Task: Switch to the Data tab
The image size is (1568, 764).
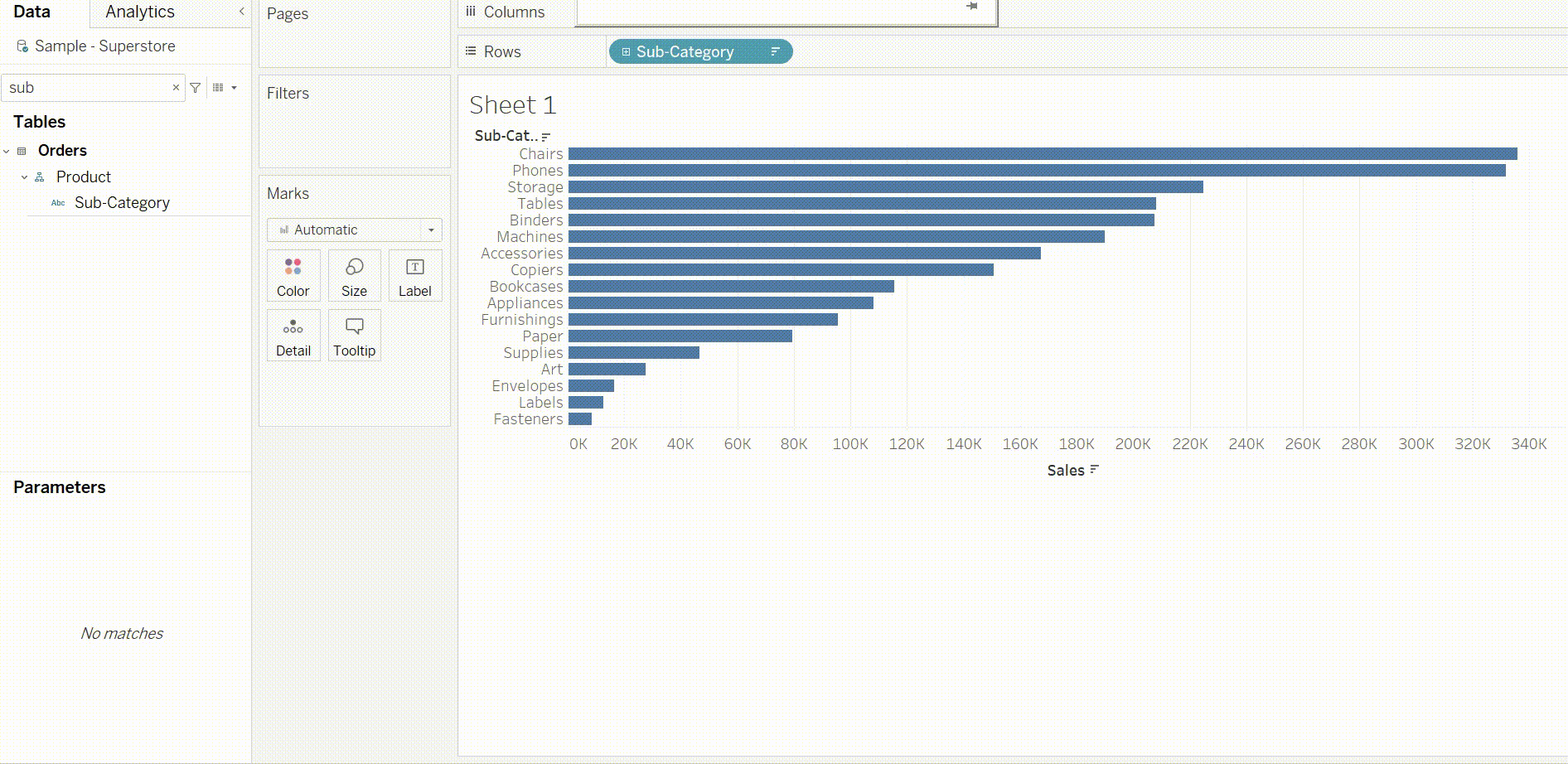Action: coord(31,12)
